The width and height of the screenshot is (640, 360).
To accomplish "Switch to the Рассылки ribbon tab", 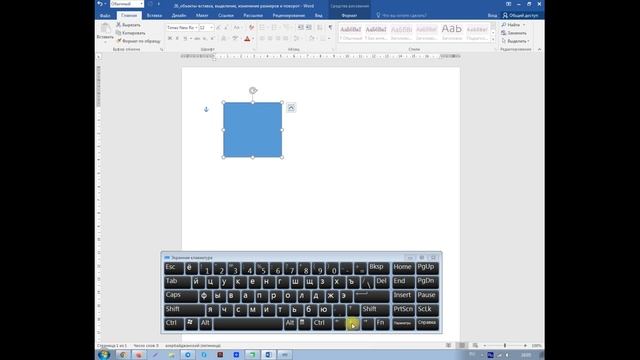I will pos(253,16).
